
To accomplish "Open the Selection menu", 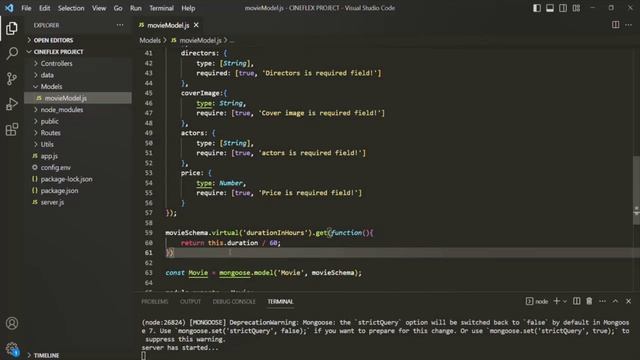I will tap(71, 8).
